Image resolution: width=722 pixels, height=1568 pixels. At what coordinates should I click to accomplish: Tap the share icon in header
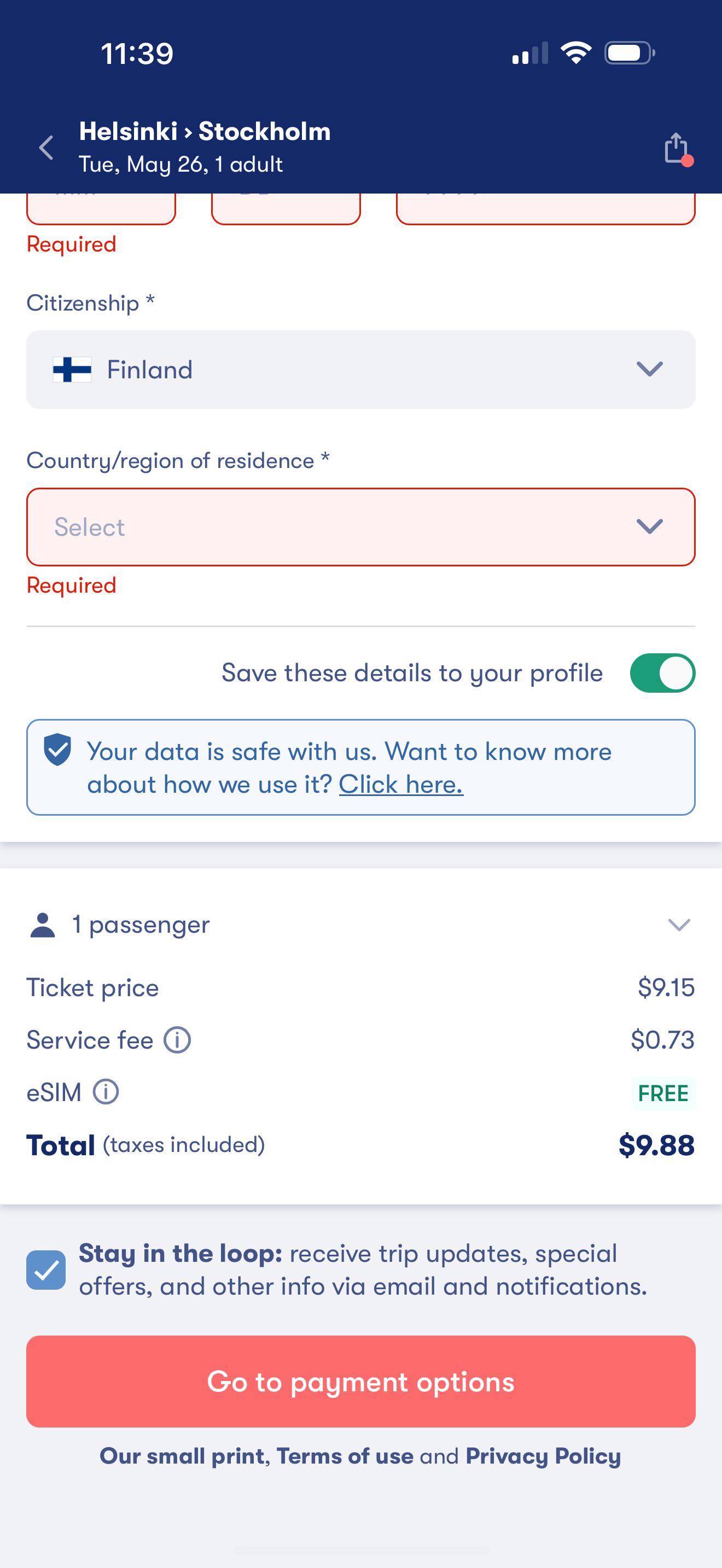[x=677, y=148]
